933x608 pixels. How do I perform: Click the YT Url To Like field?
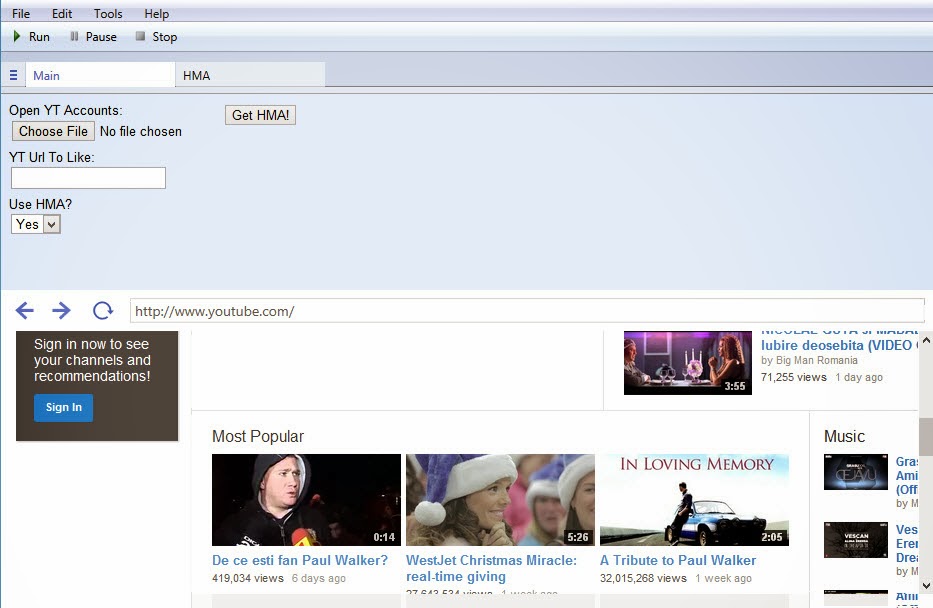pos(88,178)
